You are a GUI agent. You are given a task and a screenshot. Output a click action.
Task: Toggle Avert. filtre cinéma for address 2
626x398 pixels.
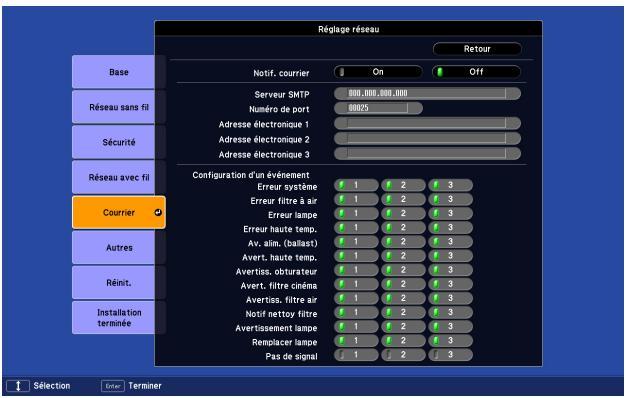point(403,284)
